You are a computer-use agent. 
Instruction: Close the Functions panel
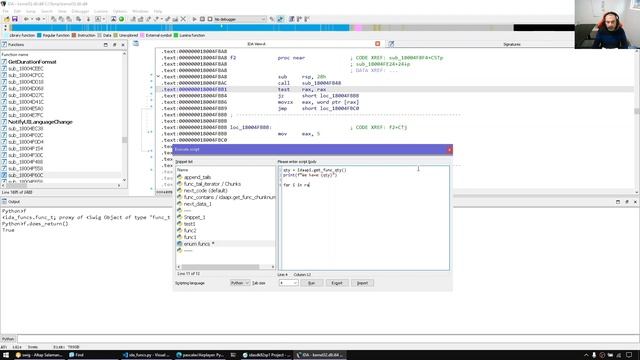[123, 45]
